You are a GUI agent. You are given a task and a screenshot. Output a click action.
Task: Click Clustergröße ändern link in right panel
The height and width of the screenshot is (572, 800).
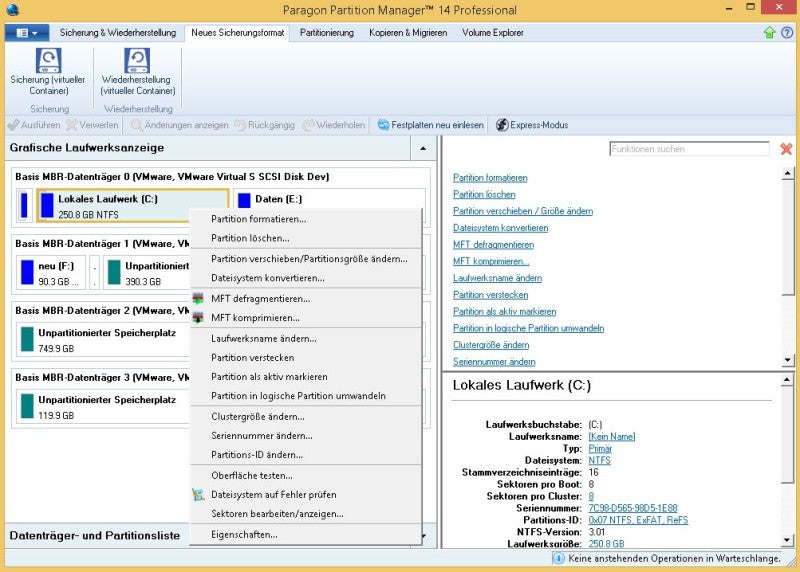pos(491,345)
